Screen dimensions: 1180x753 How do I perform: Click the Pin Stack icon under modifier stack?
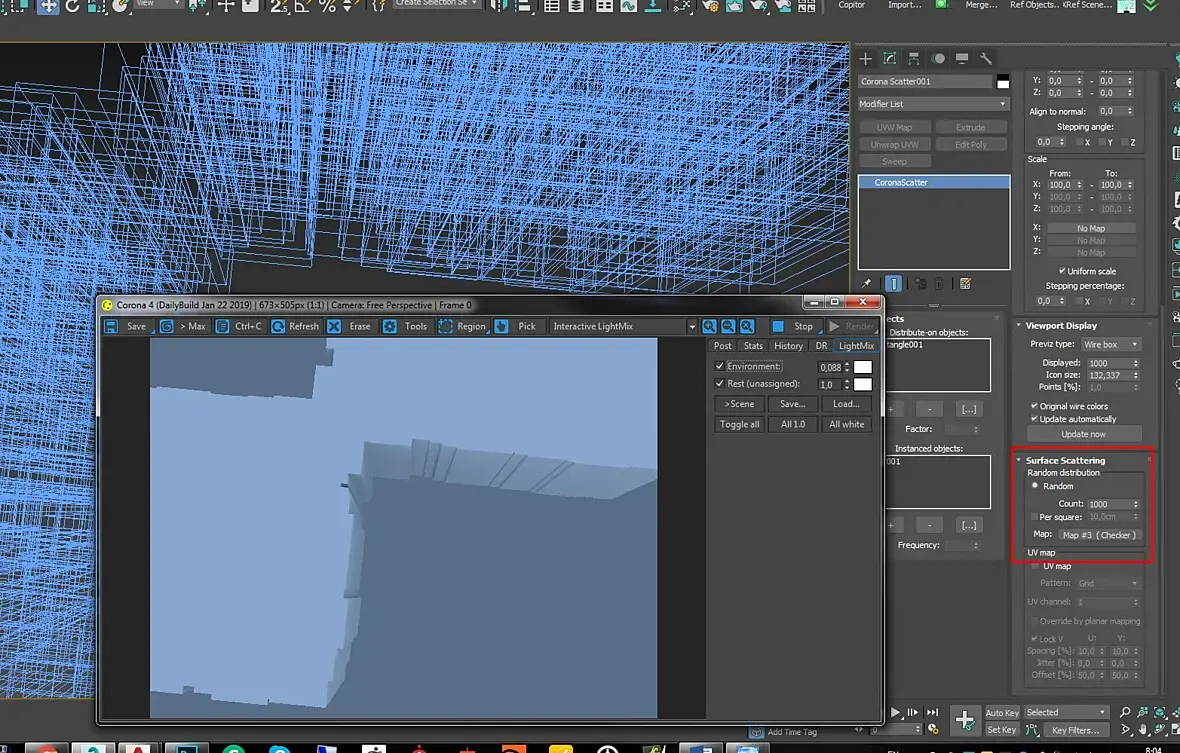[x=867, y=284]
